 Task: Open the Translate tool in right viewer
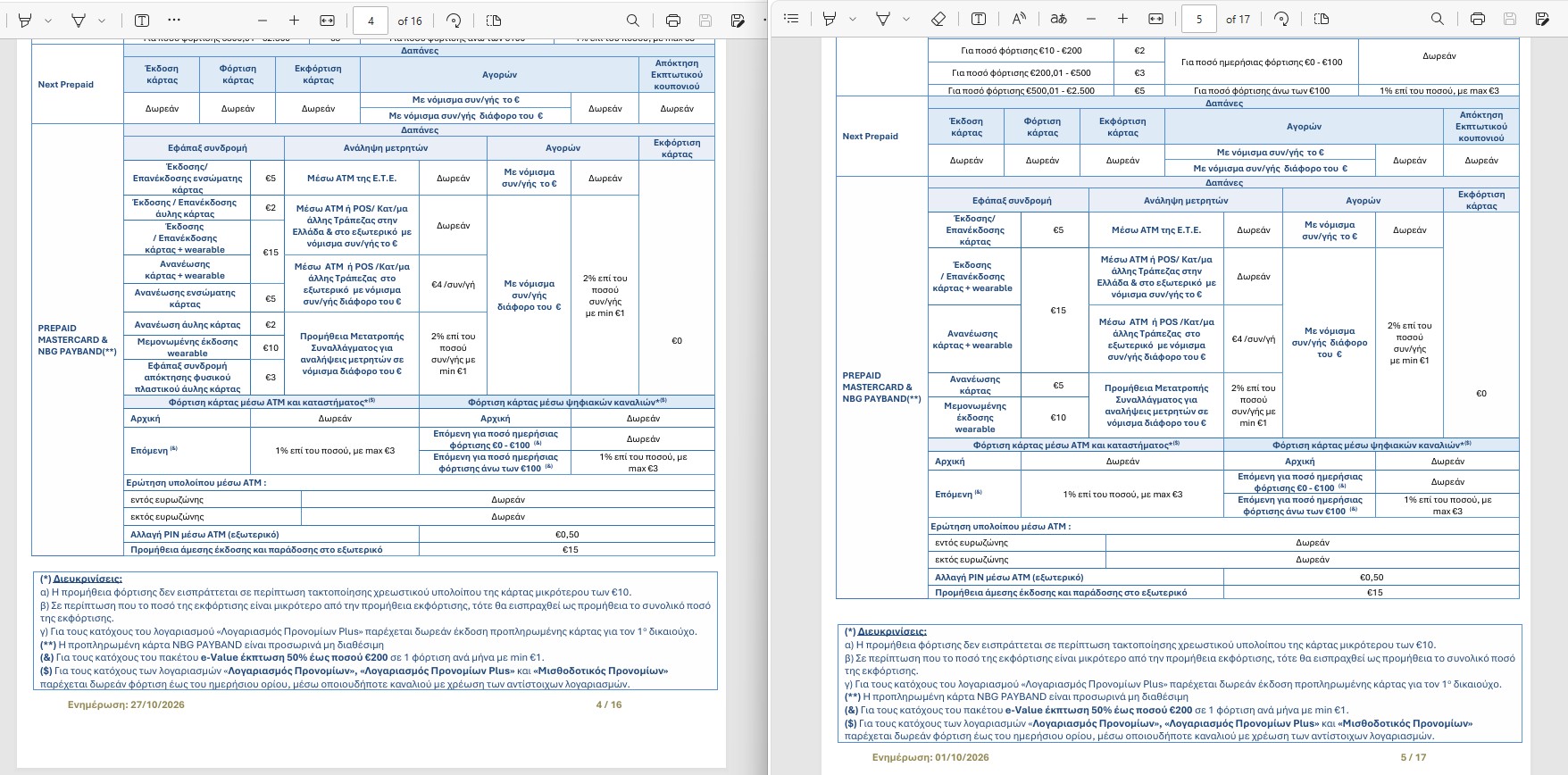[x=1058, y=19]
